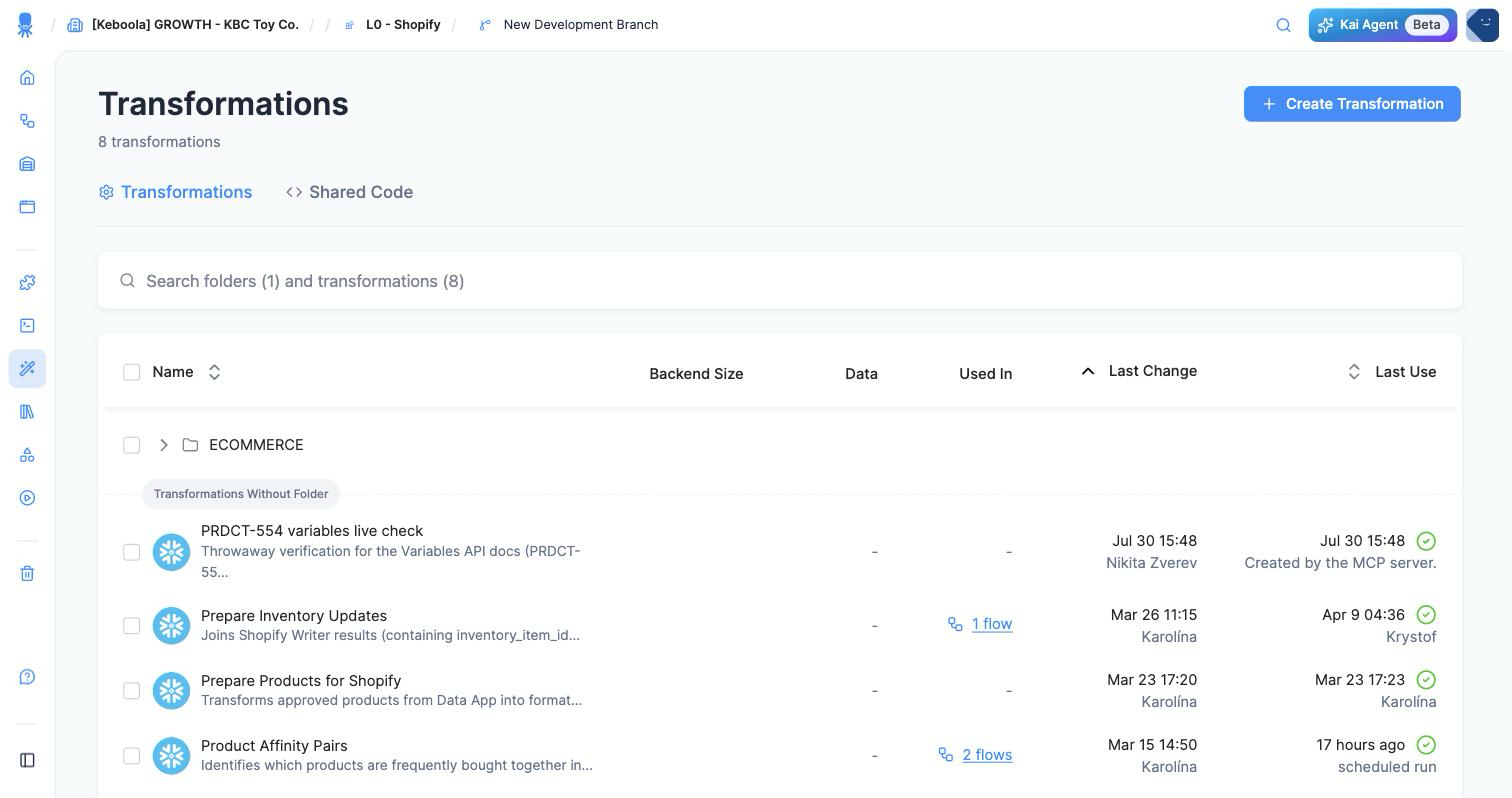Screen dimensions: 1512x798
Task: Toggle Last Change sort arrow
Action: tap(1088, 371)
